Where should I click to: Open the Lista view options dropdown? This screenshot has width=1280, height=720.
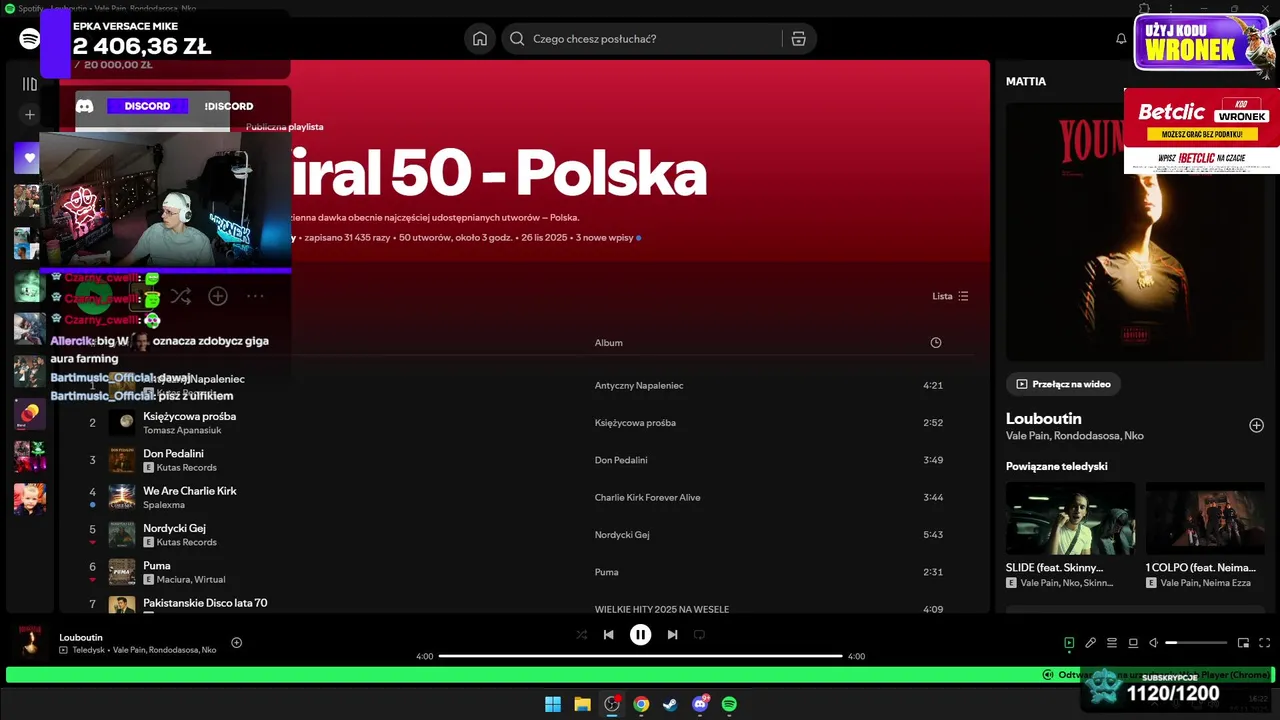[x=950, y=296]
